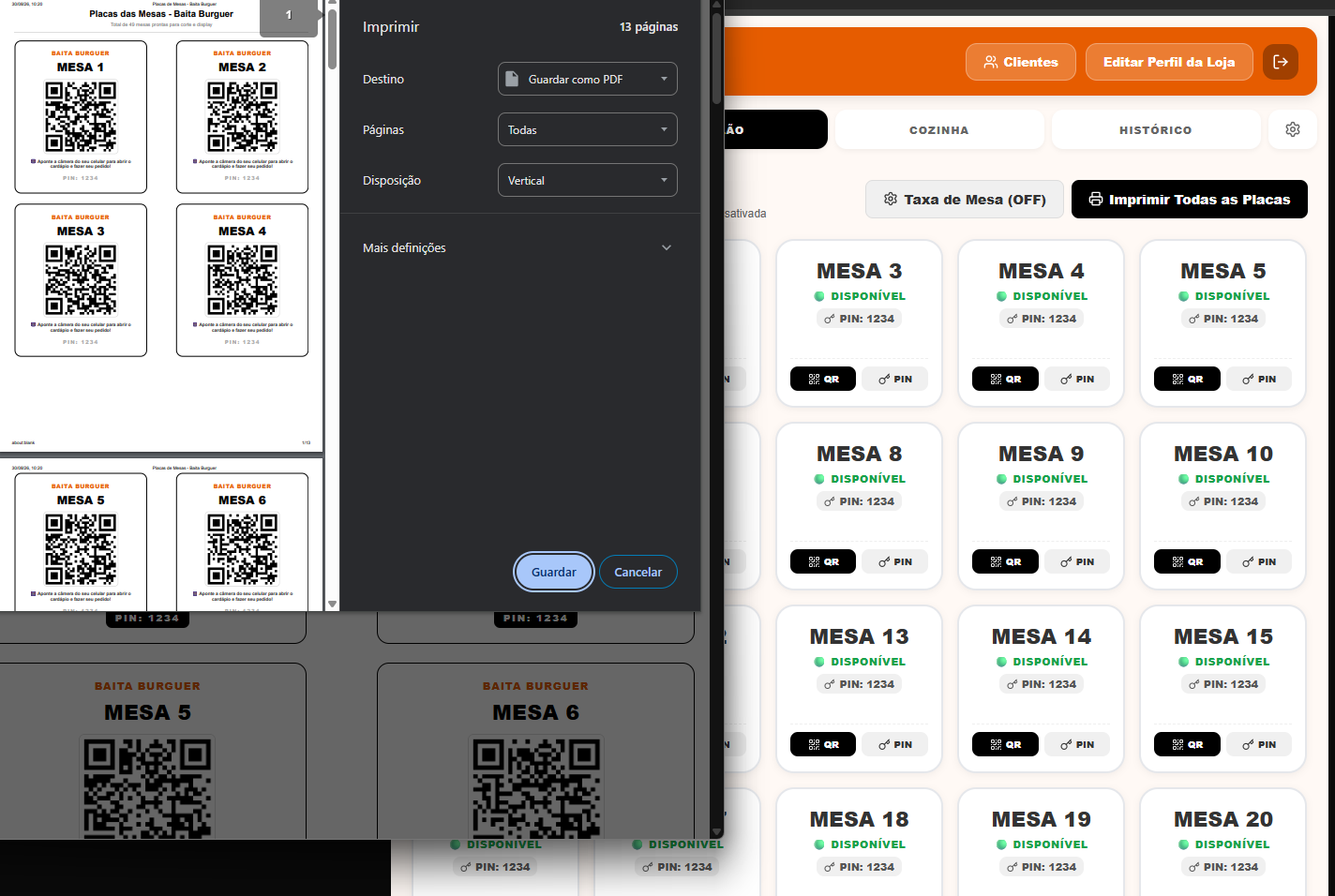Show PIN for Mesa 5
This screenshot has height=896, width=1335.
(1259, 379)
